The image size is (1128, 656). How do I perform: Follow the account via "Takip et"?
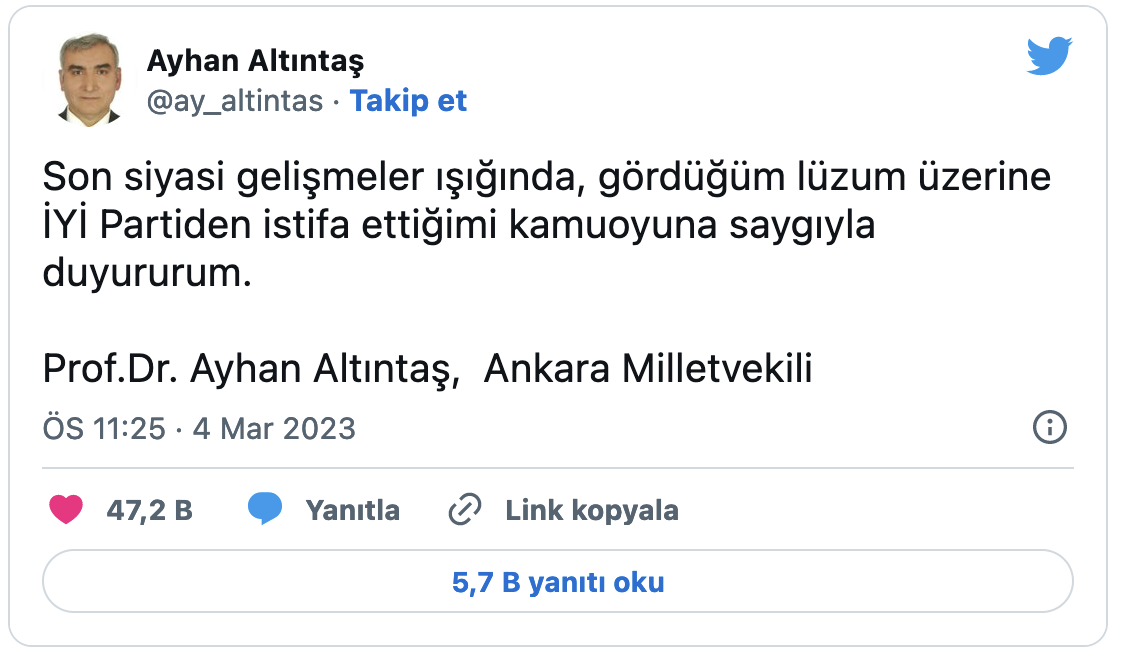tap(408, 101)
